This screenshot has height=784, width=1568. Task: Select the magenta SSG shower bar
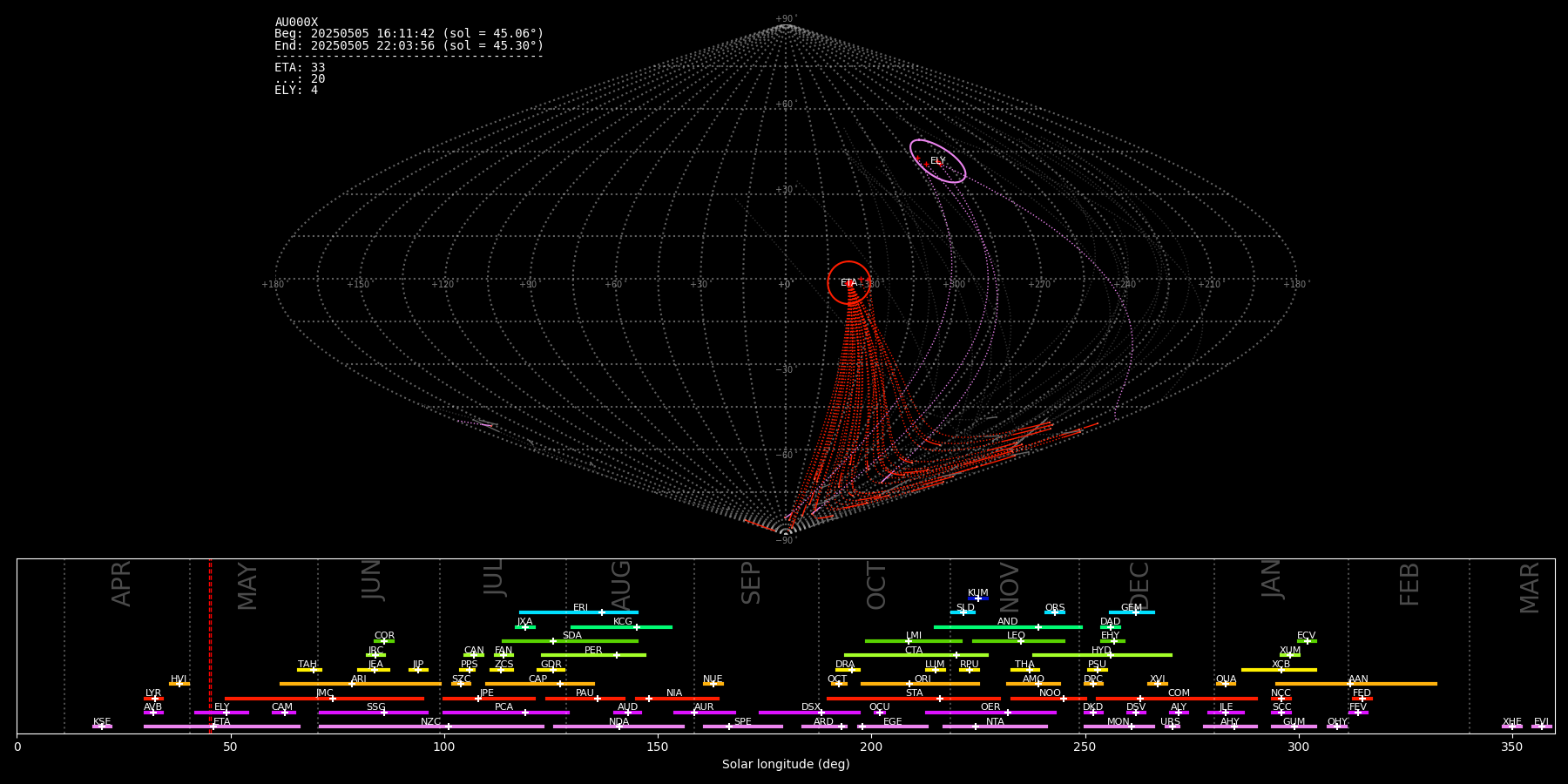coord(373,713)
